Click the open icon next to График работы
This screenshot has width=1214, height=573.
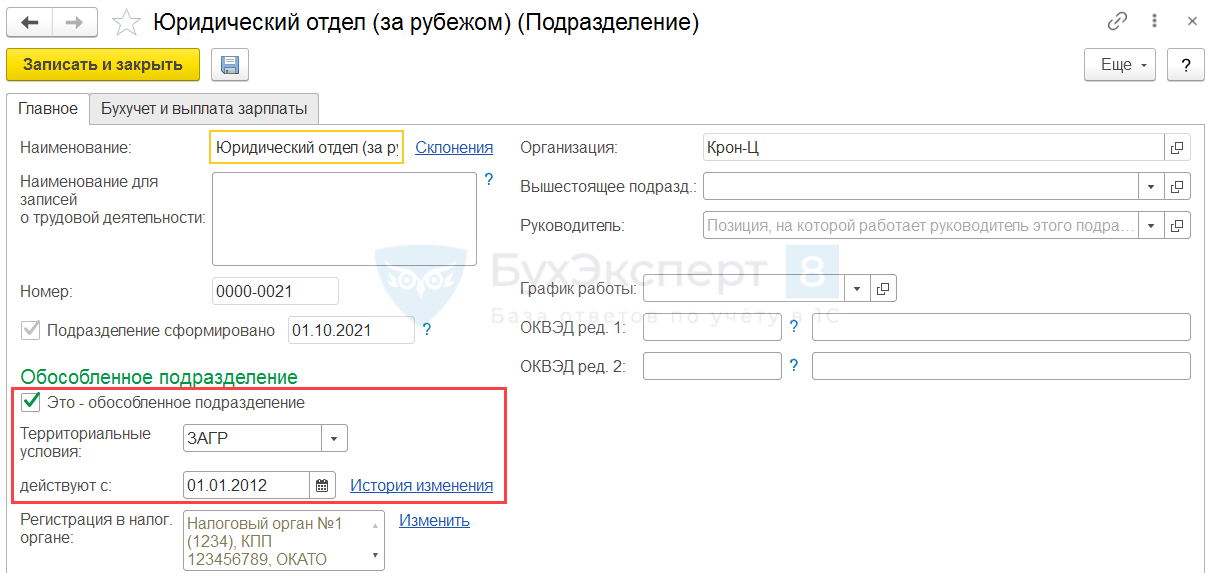point(883,289)
